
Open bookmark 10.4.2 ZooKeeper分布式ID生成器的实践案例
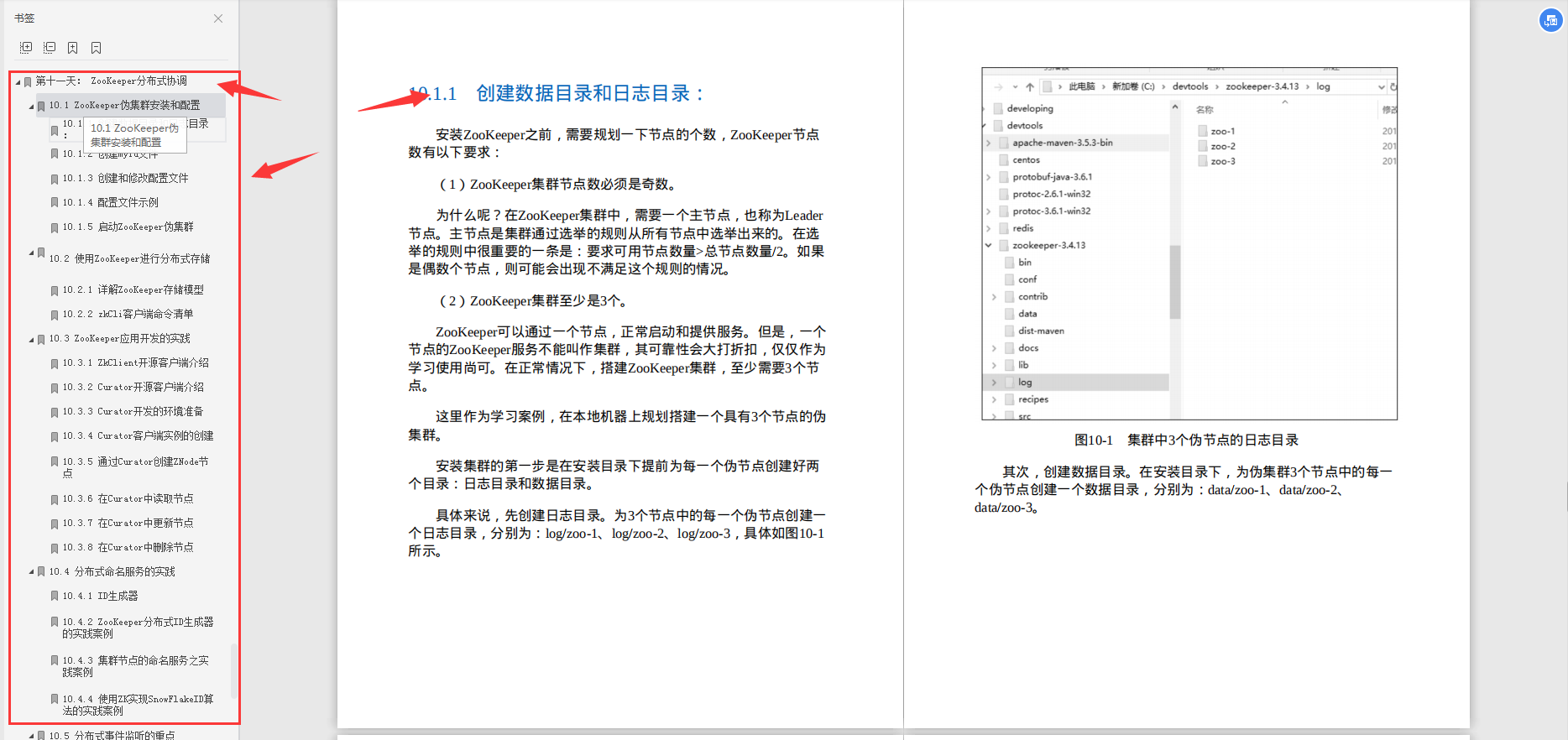[x=138, y=628]
